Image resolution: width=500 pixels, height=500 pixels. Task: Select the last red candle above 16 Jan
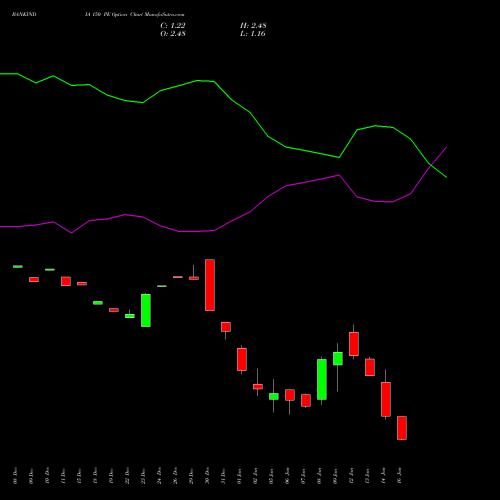pyautogui.click(x=402, y=428)
